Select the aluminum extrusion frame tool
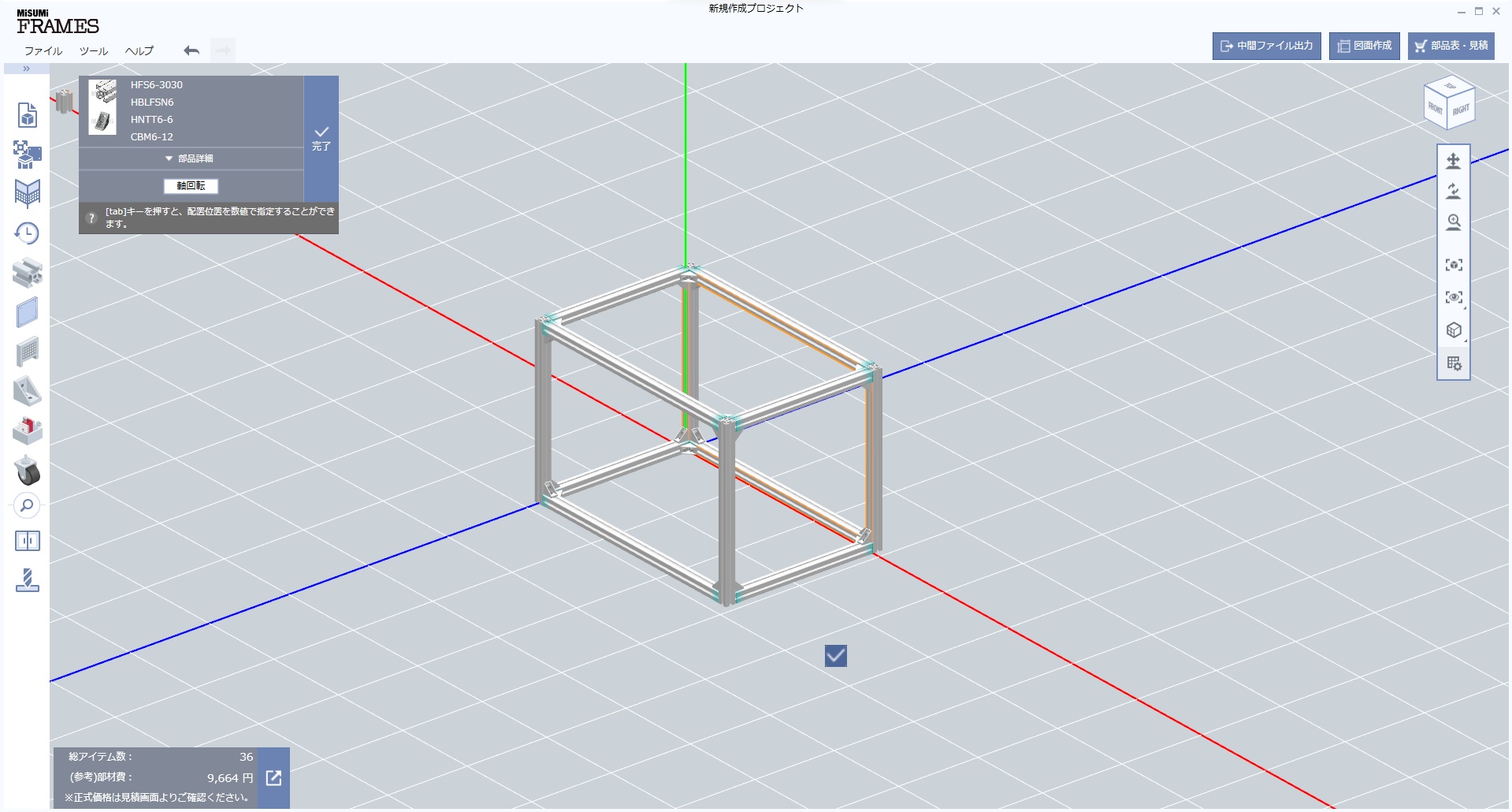The width and height of the screenshot is (1512, 812). tap(27, 273)
